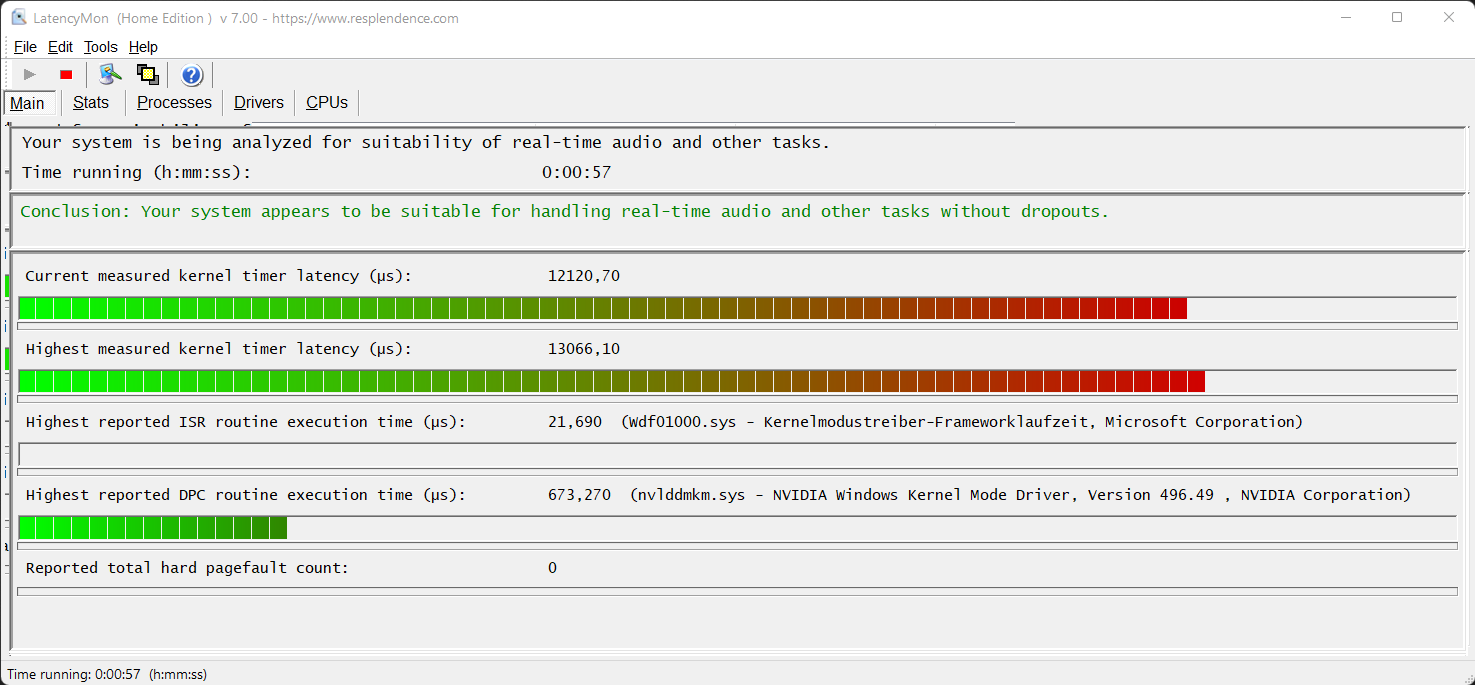Click the pagefault count value 0
Image resolution: width=1475 pixels, height=685 pixels.
coord(552,568)
